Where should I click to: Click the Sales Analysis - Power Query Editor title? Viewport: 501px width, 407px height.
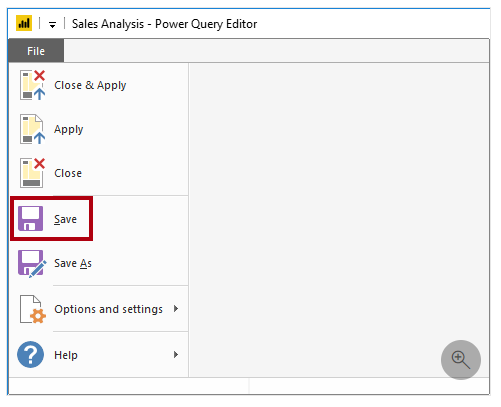pos(164,24)
